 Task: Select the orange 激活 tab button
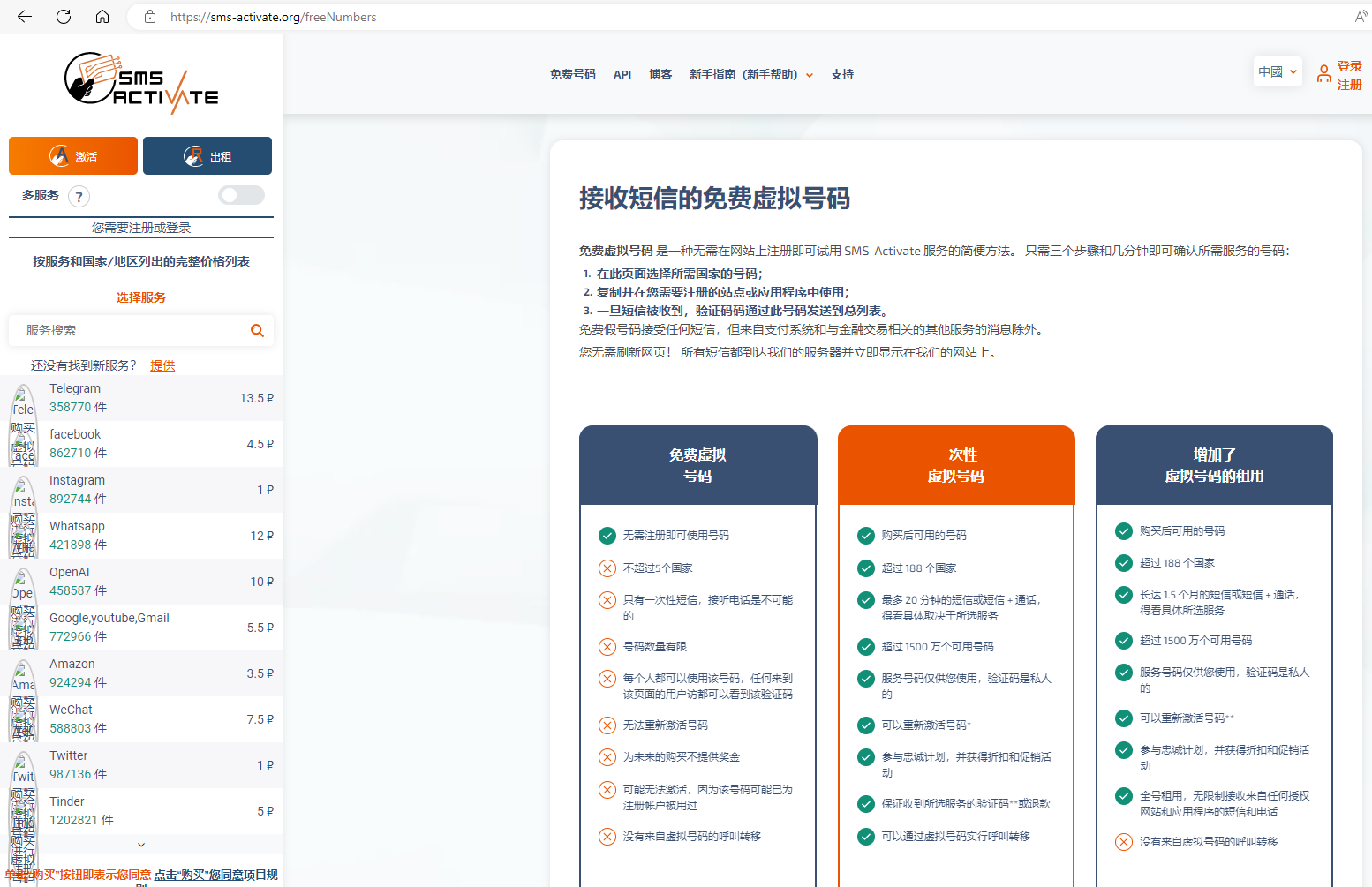pyautogui.click(x=73, y=156)
